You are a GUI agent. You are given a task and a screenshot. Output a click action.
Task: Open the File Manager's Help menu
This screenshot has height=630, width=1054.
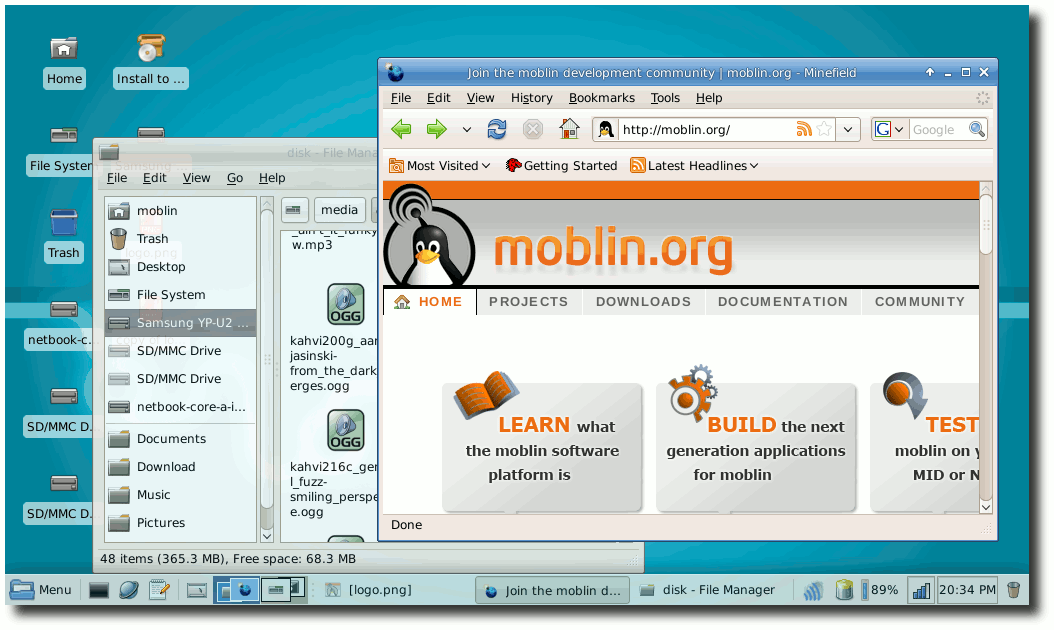tap(272, 178)
